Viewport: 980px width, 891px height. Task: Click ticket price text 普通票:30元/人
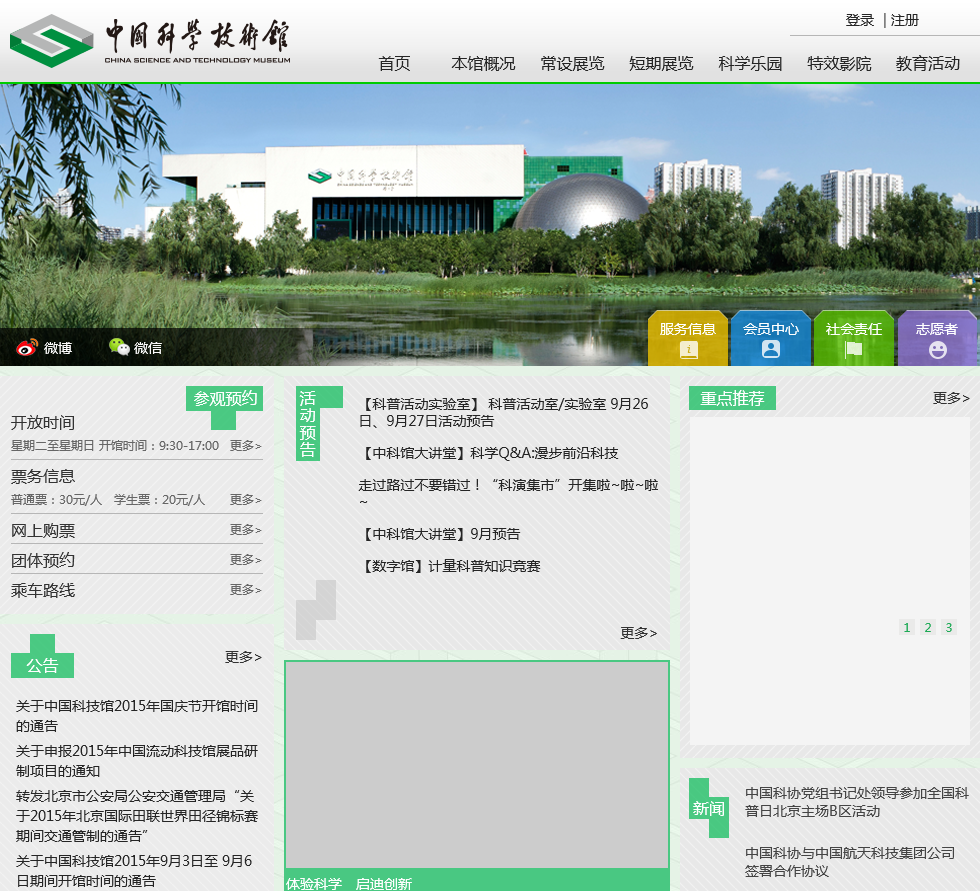[x=56, y=499]
